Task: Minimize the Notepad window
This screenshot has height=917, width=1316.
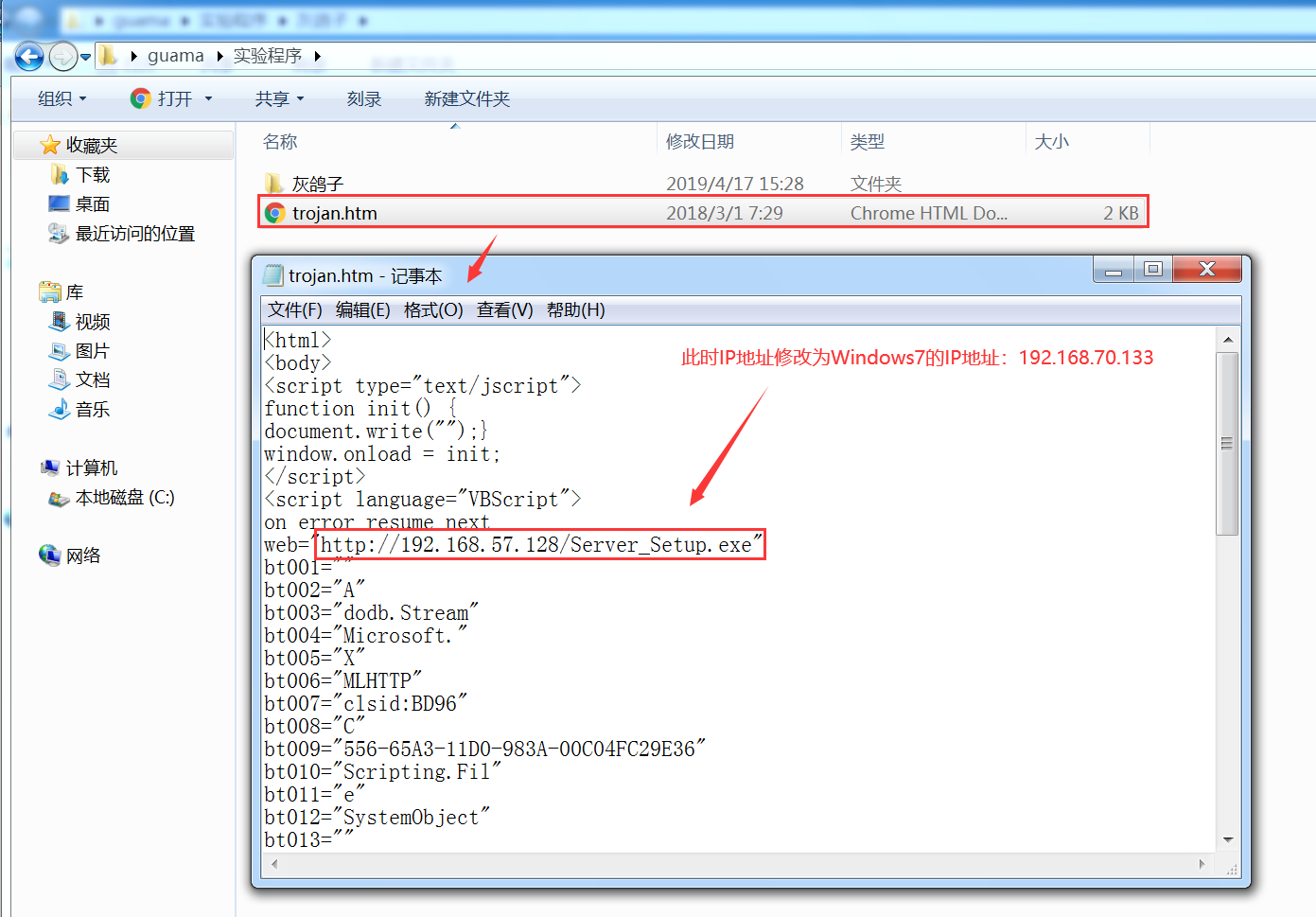Action: pos(1114,270)
